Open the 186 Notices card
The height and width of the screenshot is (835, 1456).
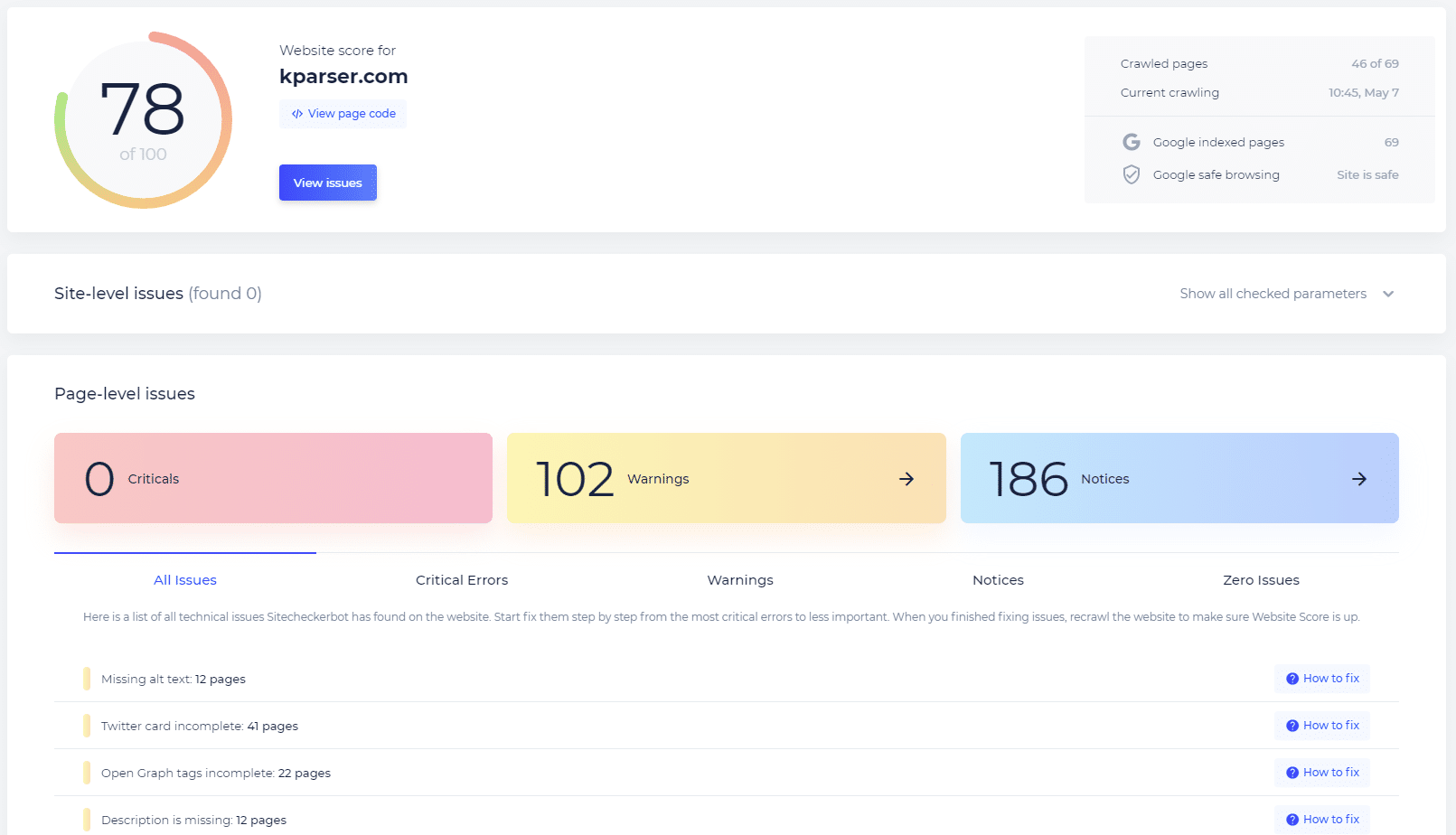pos(1179,478)
